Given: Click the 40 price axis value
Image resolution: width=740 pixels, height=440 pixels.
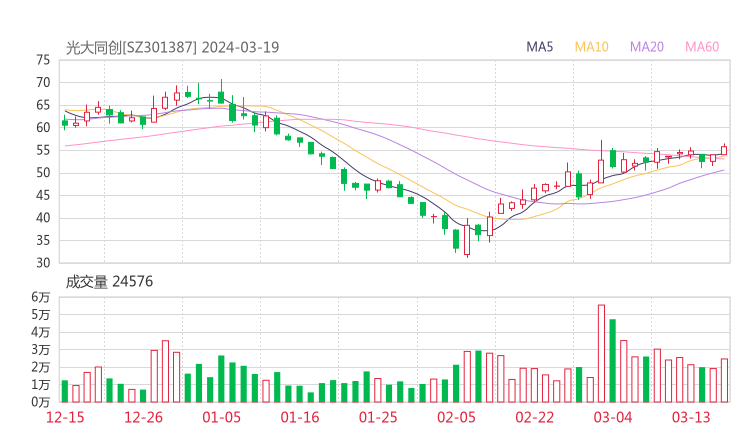Looking at the screenshot, I should (43, 218).
